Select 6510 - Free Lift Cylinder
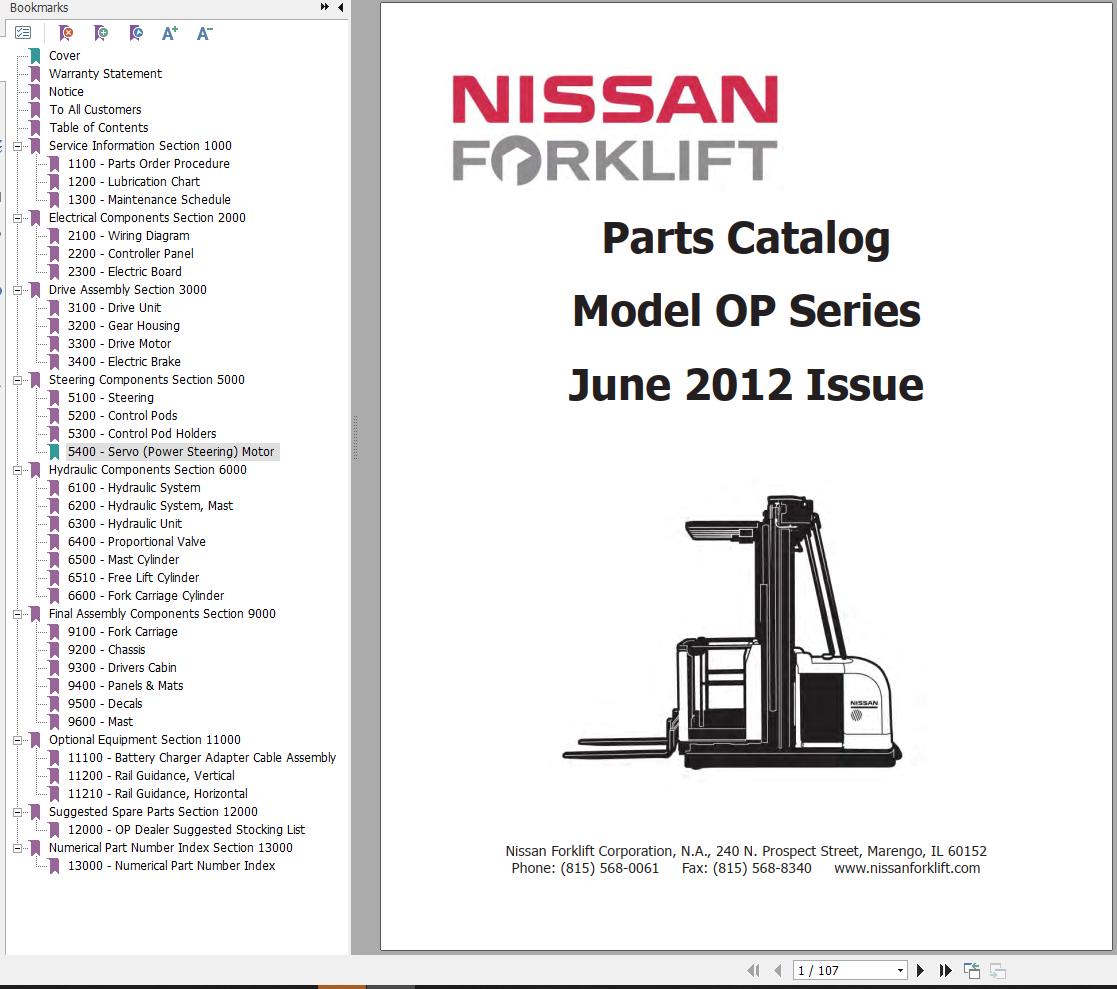This screenshot has width=1117, height=989. [x=133, y=578]
